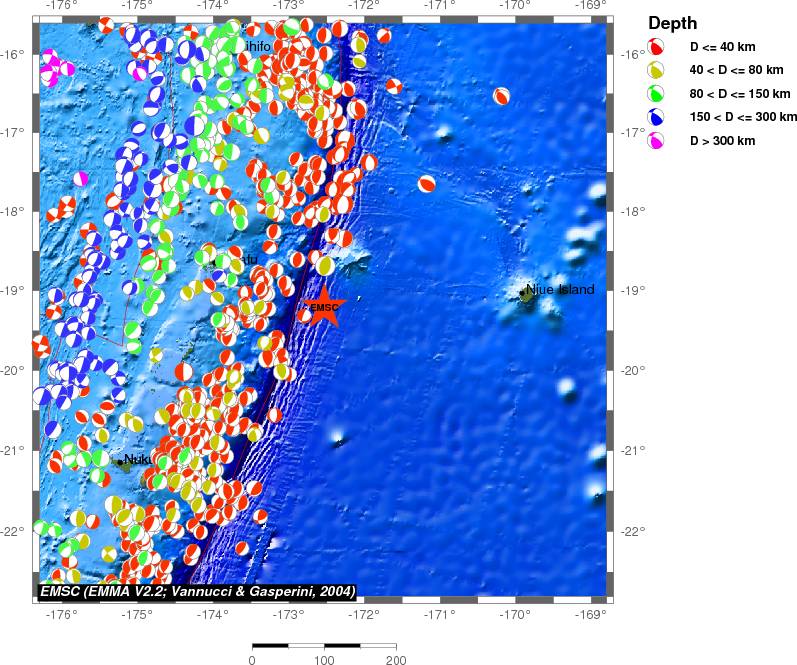Click the Niue Island location dot

[x=526, y=292]
